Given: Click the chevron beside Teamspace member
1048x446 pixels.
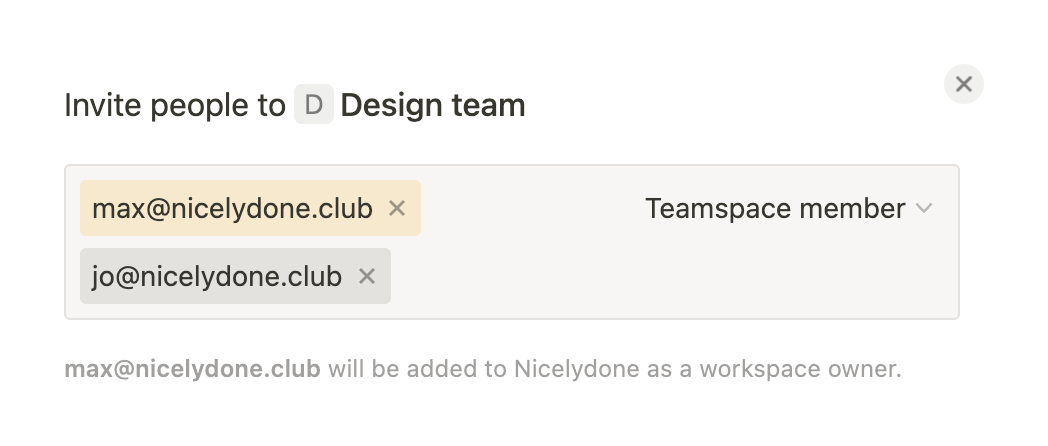Looking at the screenshot, I should click(x=924, y=208).
